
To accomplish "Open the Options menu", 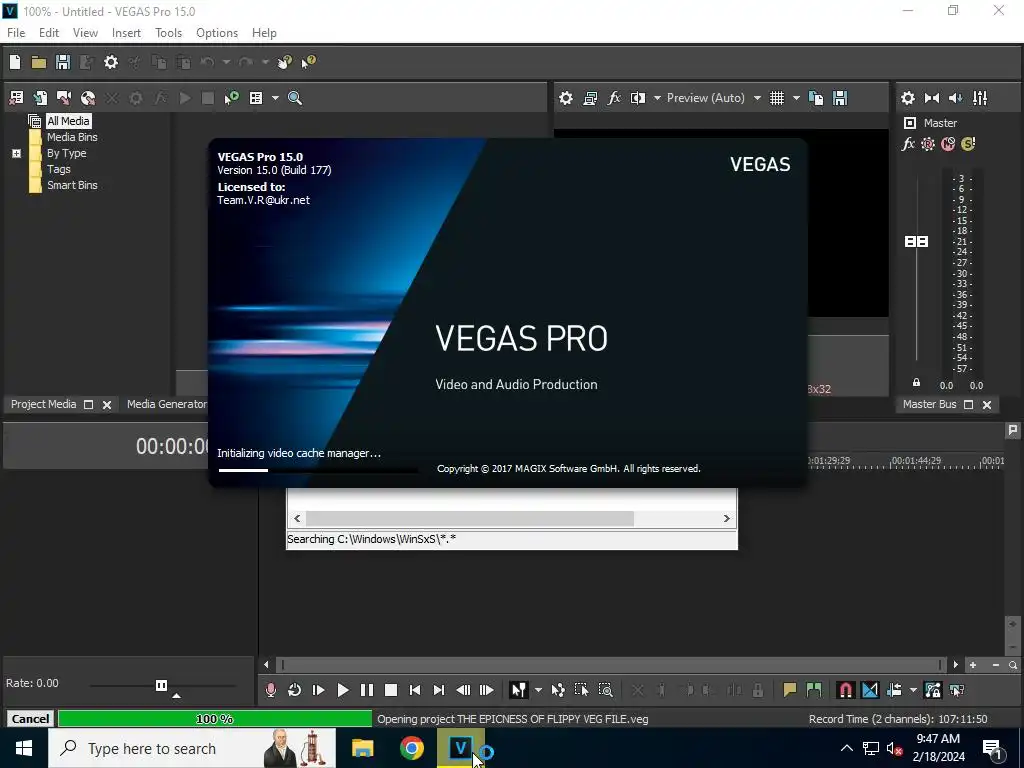I will pos(217,33).
